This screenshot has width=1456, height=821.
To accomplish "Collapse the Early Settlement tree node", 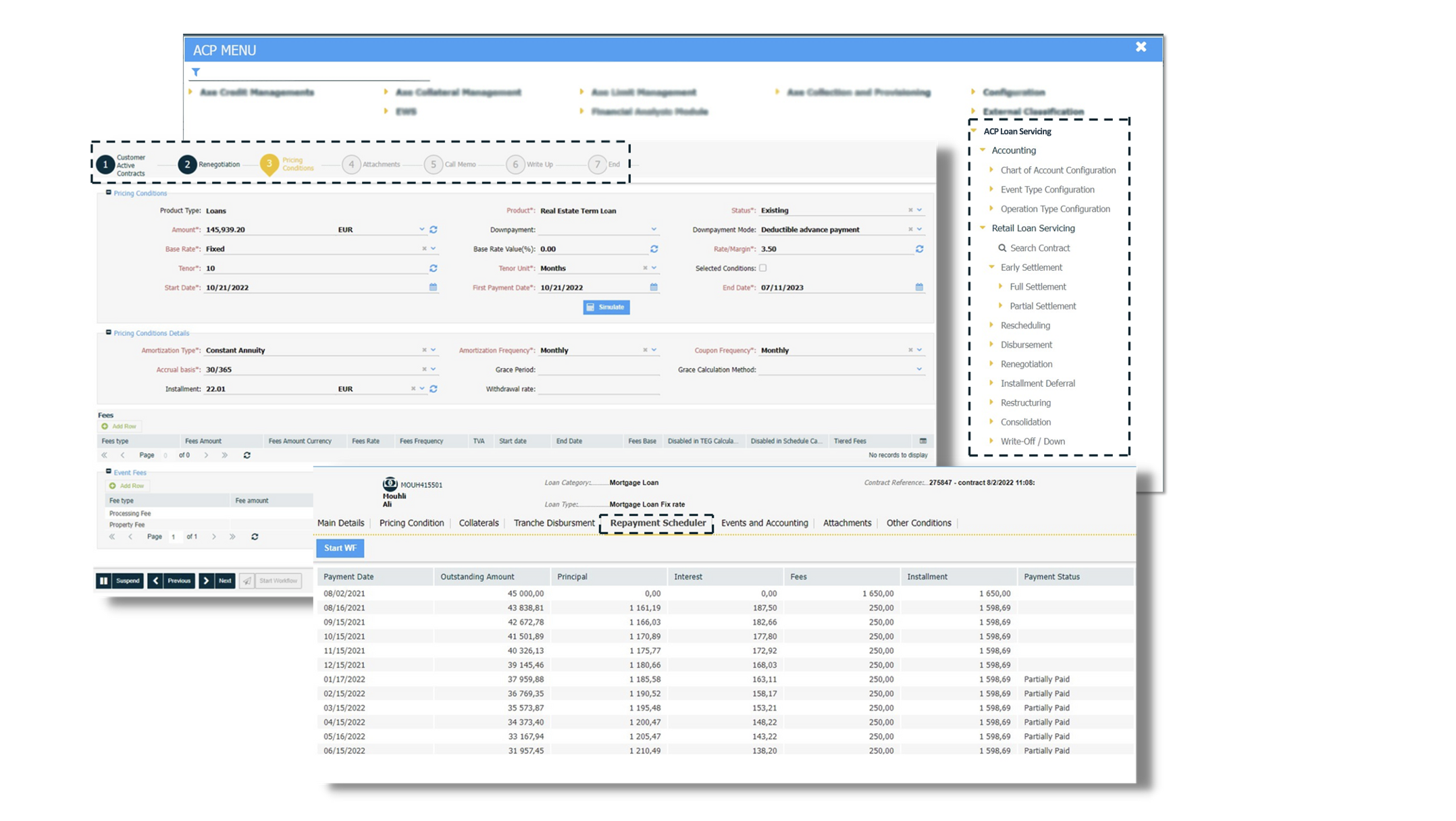I will pyautogui.click(x=992, y=267).
